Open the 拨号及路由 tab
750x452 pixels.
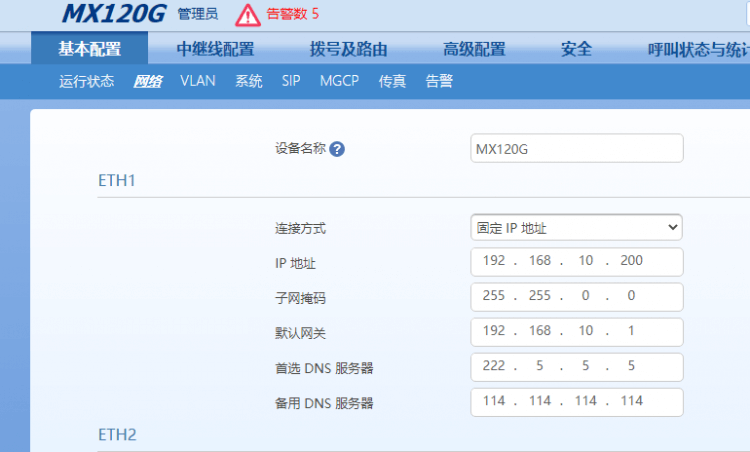(348, 49)
